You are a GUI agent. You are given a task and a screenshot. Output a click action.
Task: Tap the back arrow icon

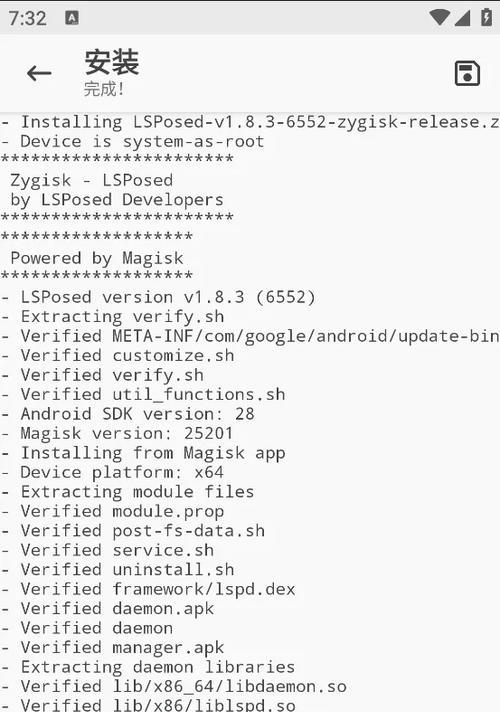coord(39,73)
